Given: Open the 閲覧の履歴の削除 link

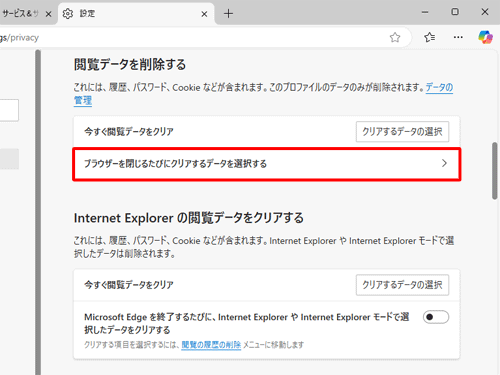Looking at the screenshot, I should pyautogui.click(x=211, y=345).
